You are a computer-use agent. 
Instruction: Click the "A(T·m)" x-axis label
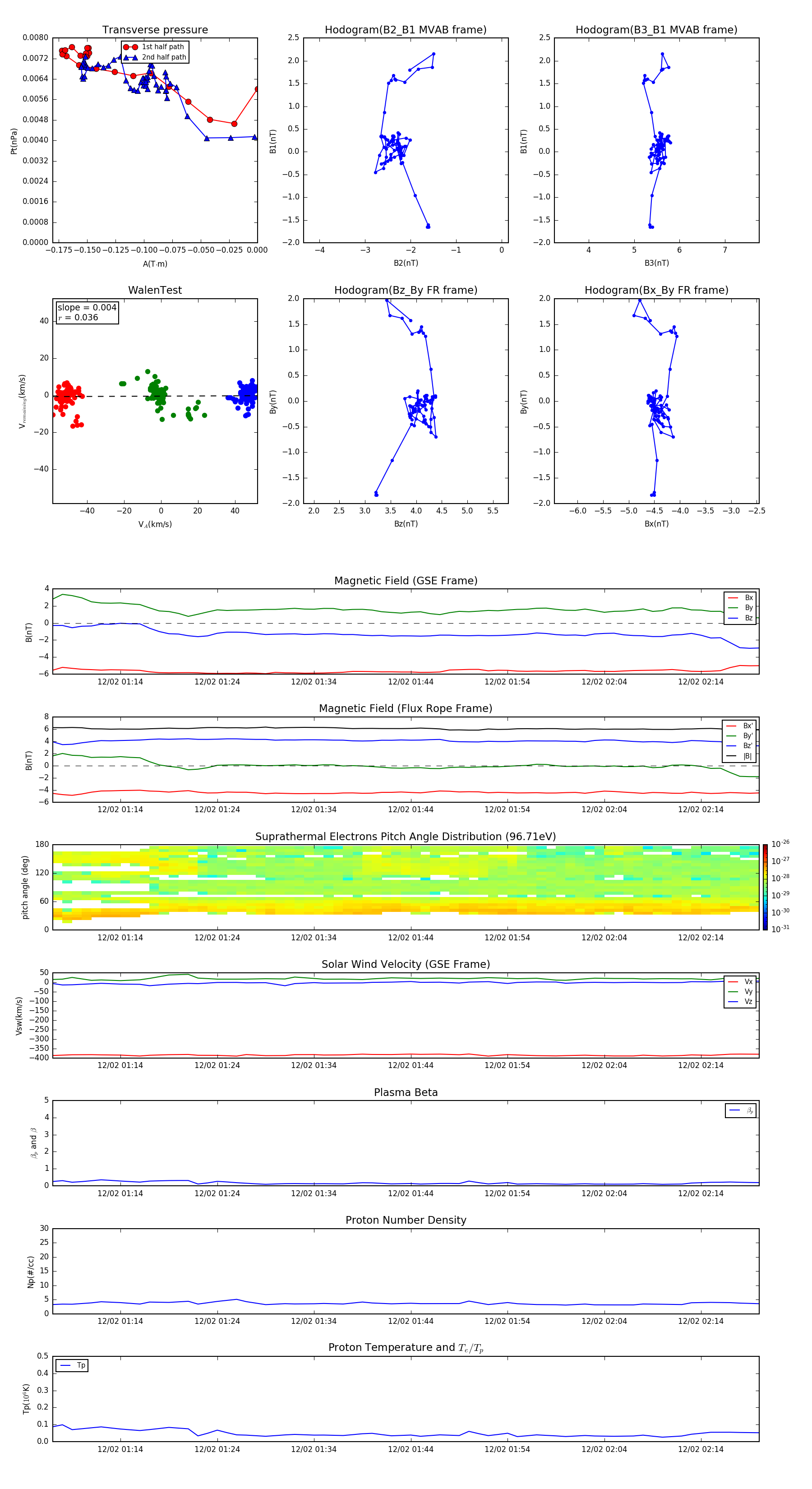155,264
